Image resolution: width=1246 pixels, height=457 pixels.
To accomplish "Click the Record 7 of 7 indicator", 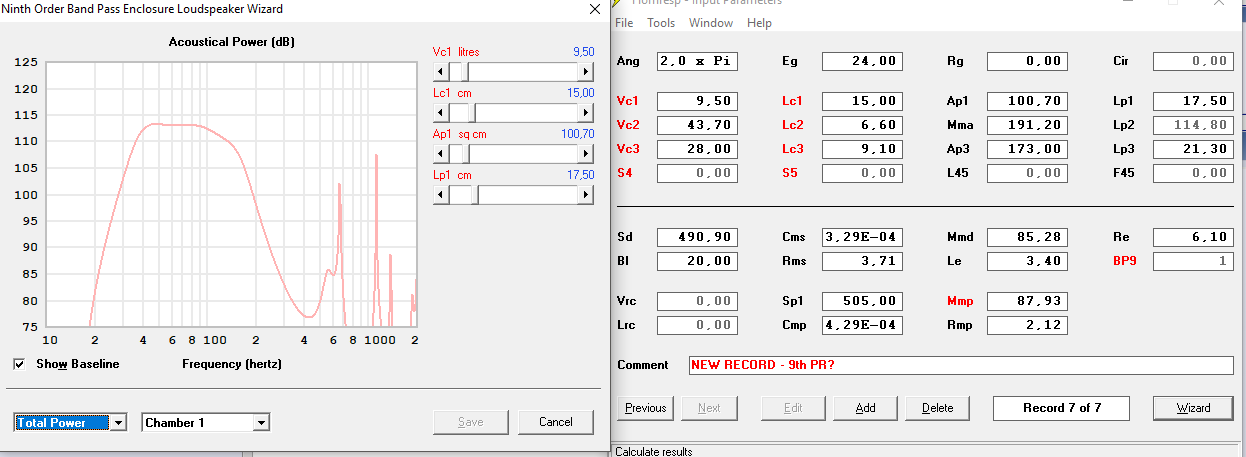I will pos(1061,408).
